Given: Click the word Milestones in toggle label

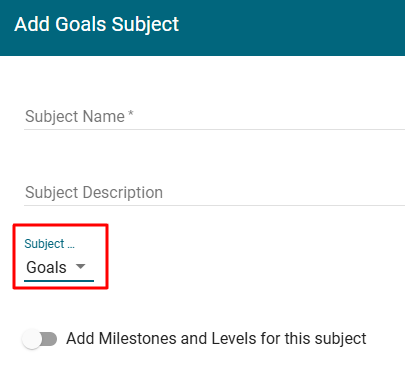Looking at the screenshot, I should (138, 338).
